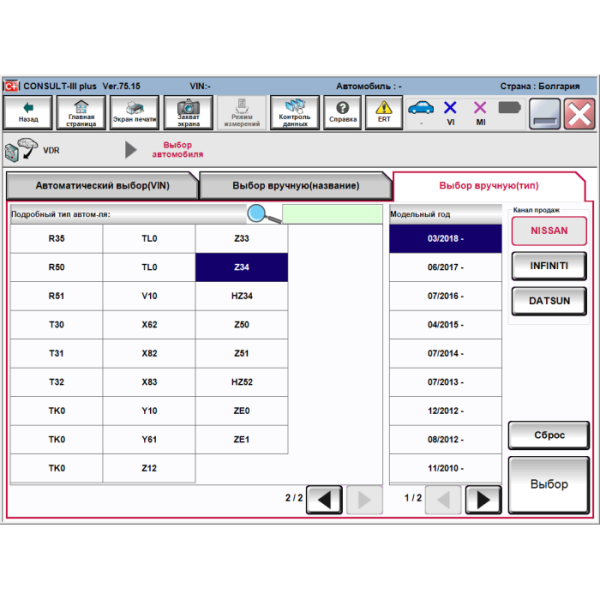Image resolution: width=600 pixels, height=600 pixels.
Task: Click the green search input field
Action: (x=332, y=214)
